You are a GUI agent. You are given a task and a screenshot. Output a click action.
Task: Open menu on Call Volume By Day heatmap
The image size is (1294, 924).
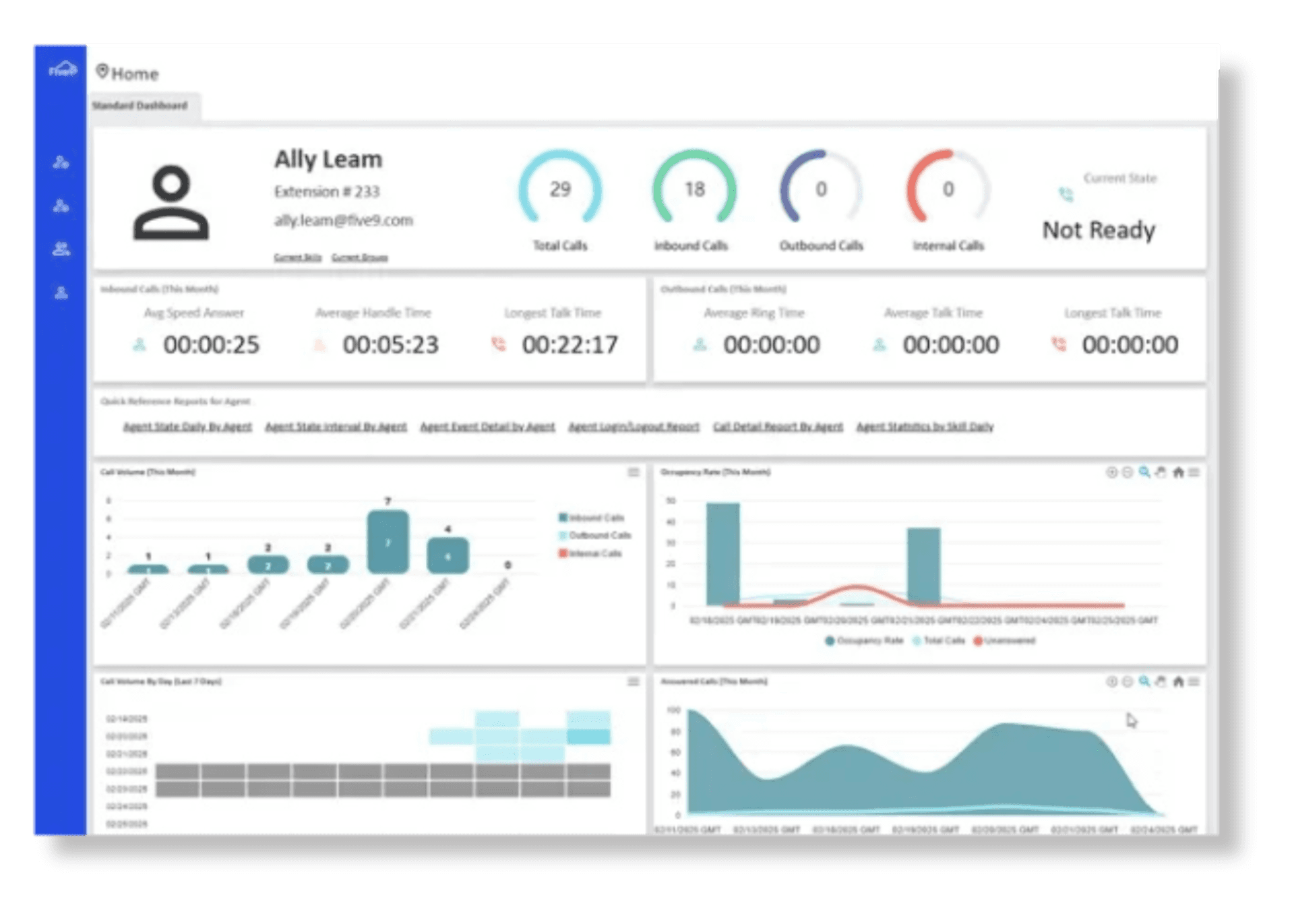(x=634, y=682)
